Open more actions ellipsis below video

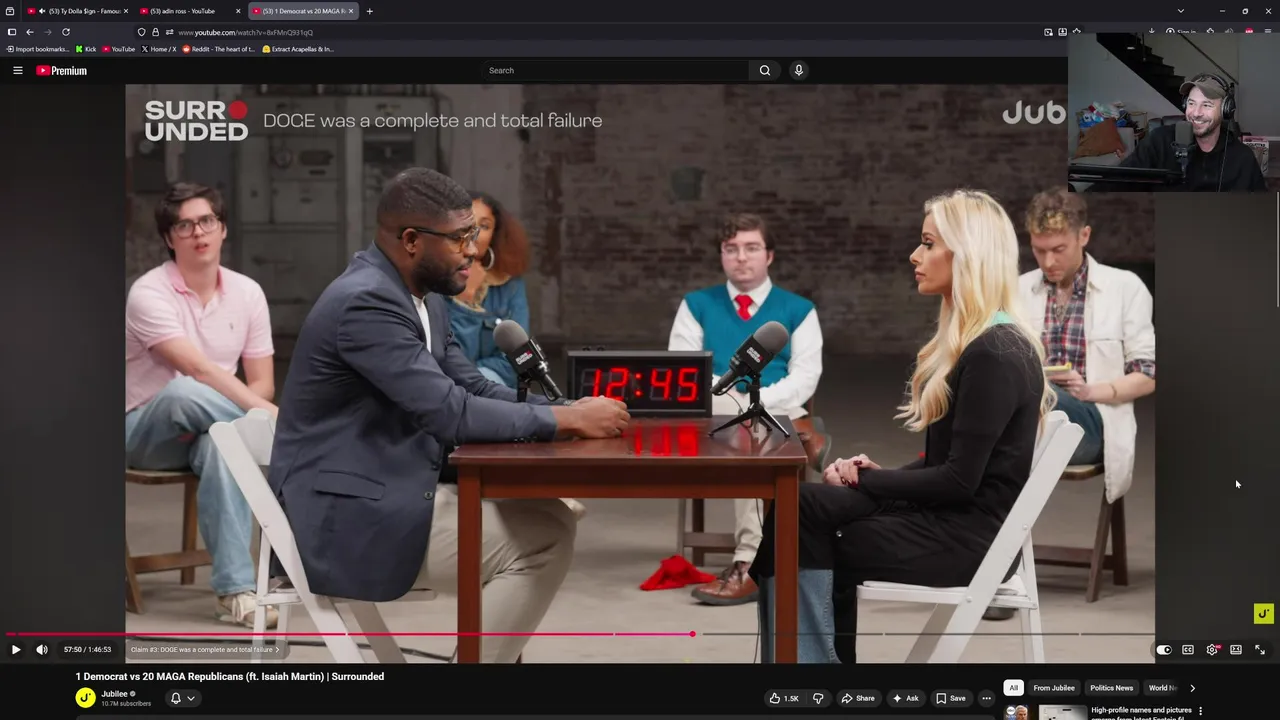tap(986, 698)
